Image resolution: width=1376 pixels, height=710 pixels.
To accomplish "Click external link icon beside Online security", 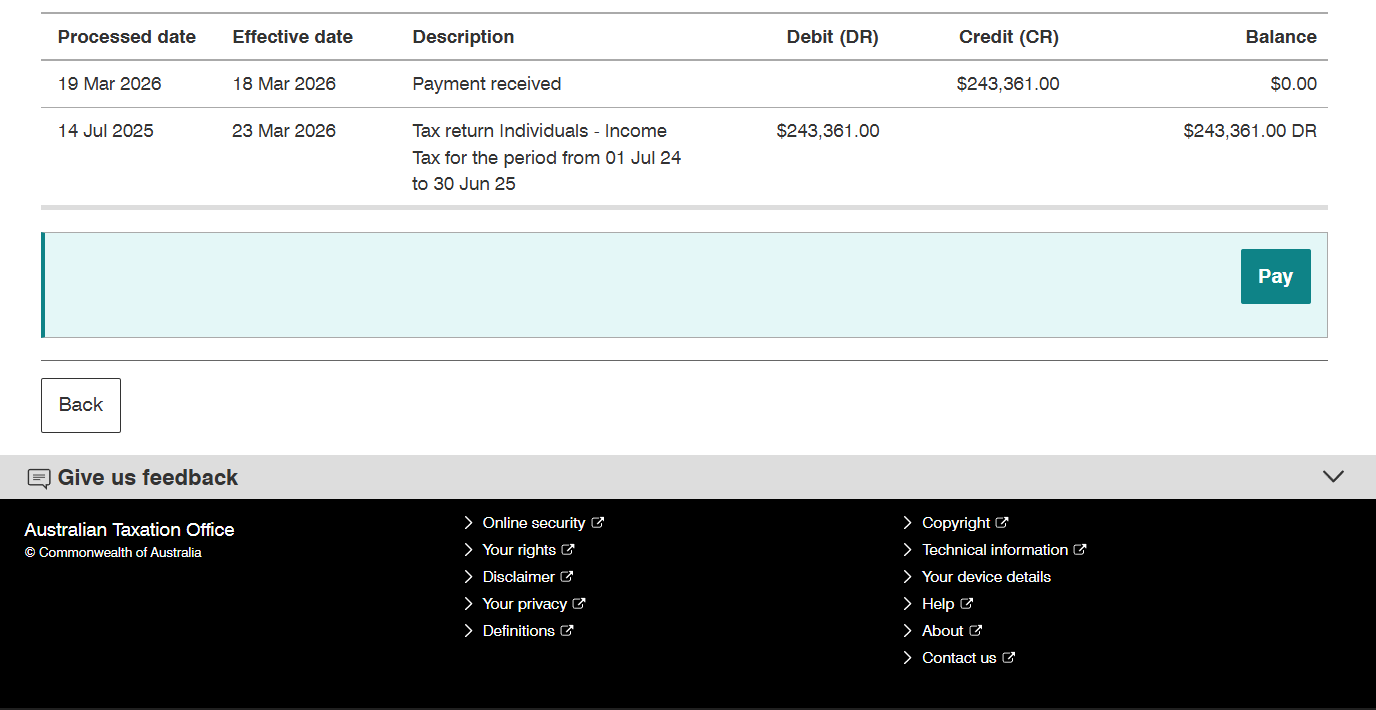I will [x=598, y=522].
